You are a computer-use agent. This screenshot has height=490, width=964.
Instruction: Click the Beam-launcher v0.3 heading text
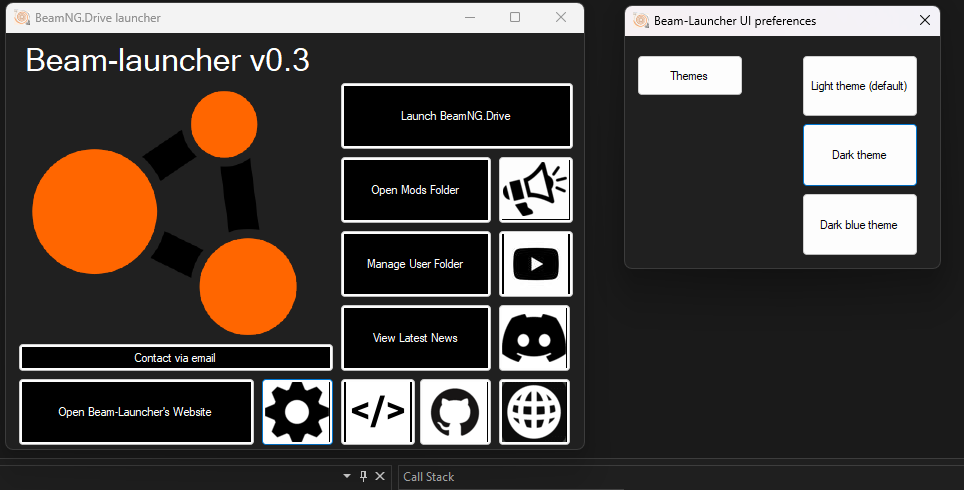coord(167,60)
